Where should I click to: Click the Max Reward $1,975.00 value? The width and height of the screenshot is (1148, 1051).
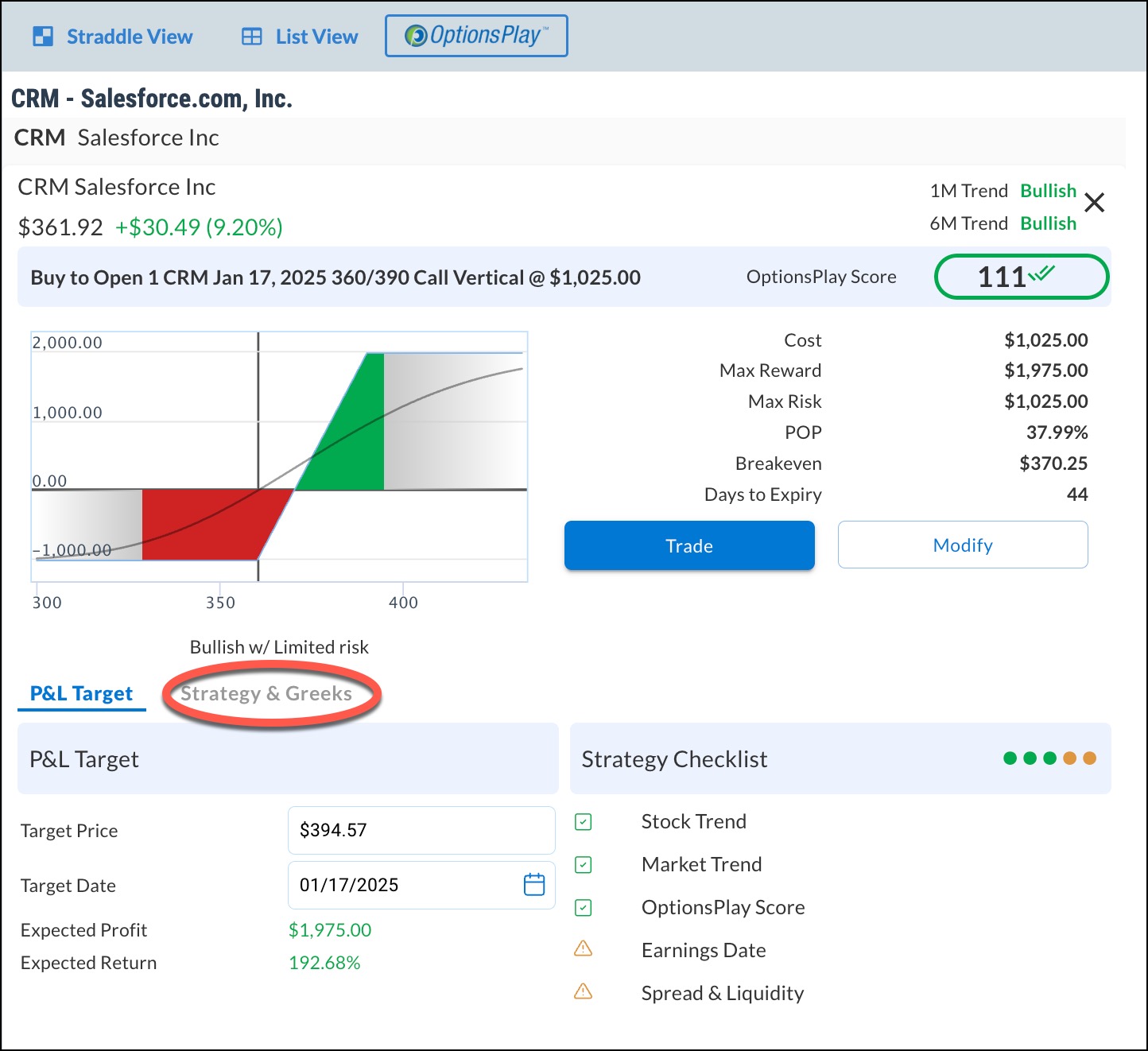pos(1046,370)
